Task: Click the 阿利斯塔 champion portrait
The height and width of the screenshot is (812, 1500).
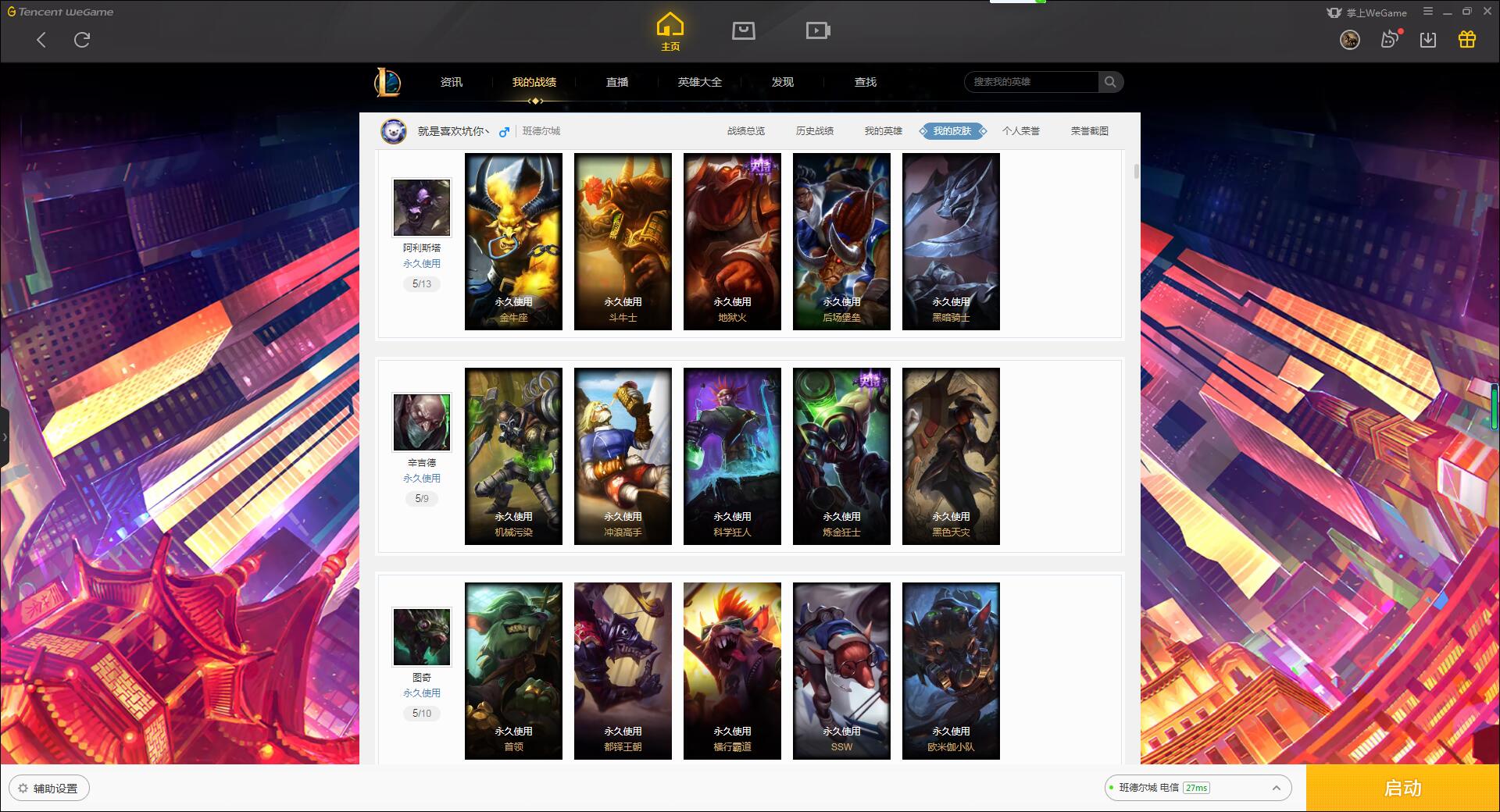Action: coord(422,207)
